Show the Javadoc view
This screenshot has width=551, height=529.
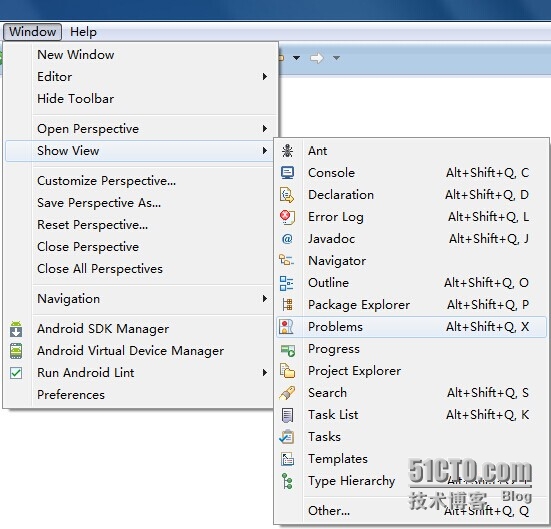point(411,239)
